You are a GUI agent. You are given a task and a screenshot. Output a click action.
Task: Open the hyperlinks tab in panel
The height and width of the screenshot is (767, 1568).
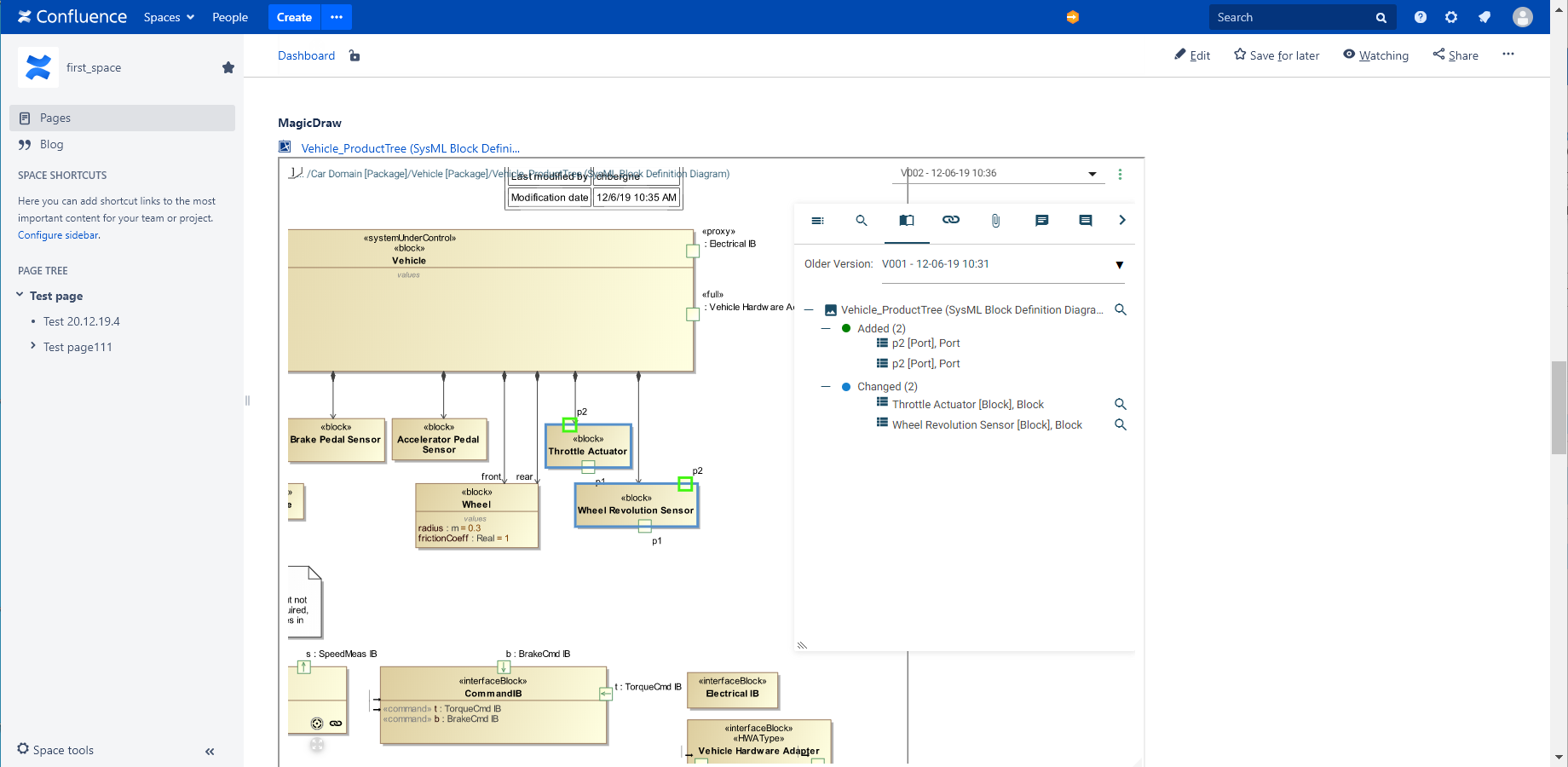click(x=951, y=220)
